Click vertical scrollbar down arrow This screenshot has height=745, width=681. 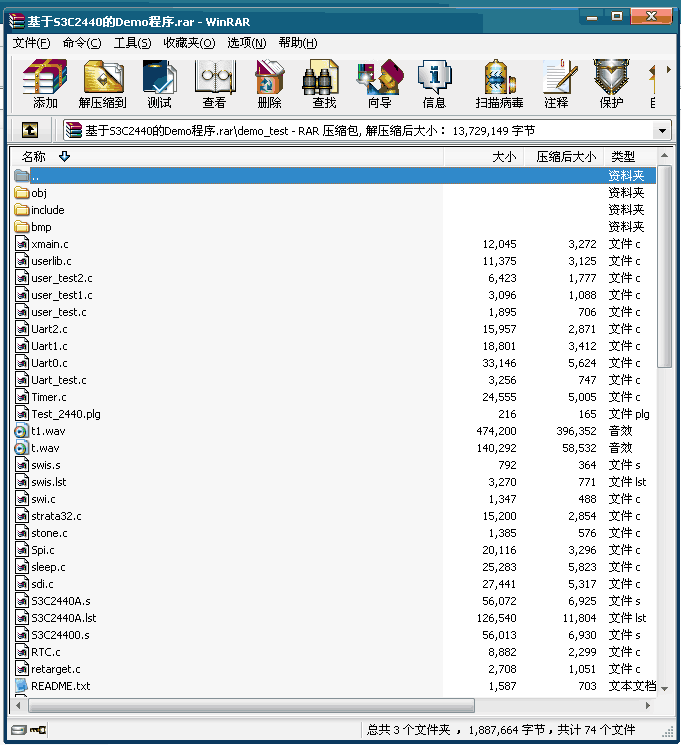click(664, 688)
